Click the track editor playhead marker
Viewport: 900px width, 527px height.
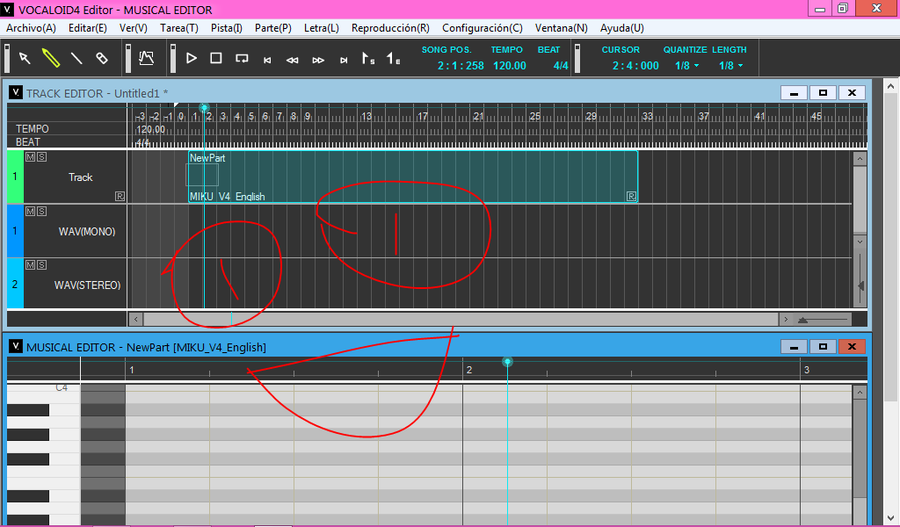coord(204,108)
